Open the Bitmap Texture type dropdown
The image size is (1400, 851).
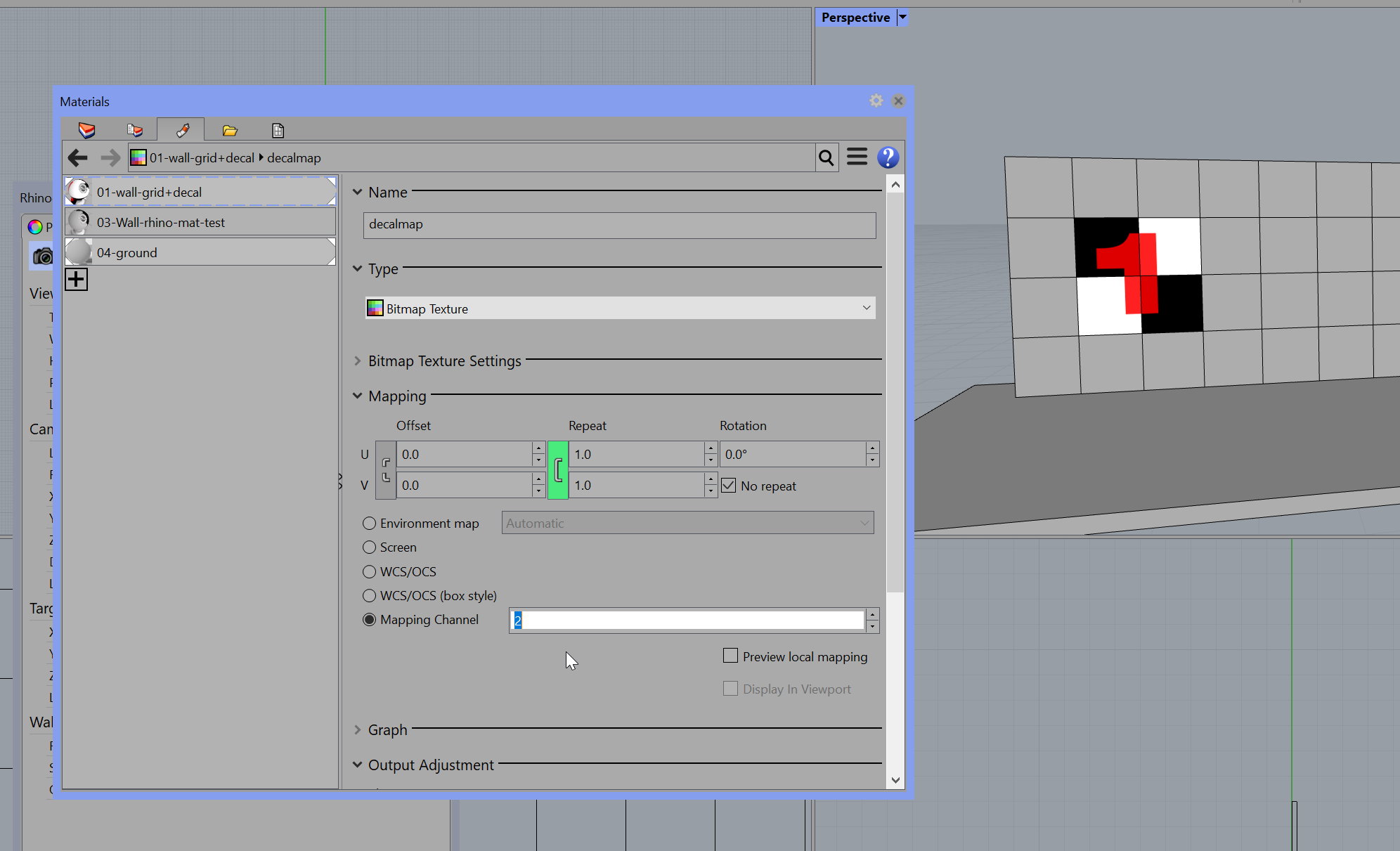(x=620, y=308)
